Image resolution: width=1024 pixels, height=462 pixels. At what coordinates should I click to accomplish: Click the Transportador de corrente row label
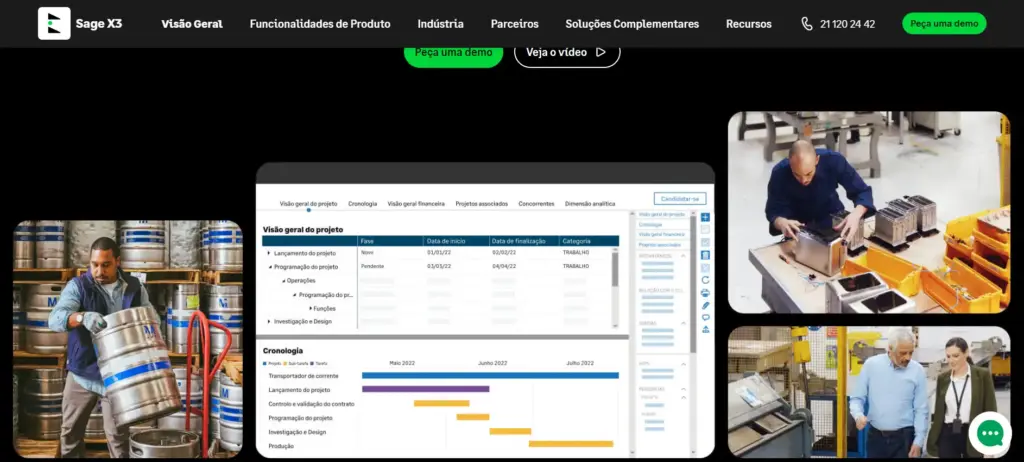[304, 376]
